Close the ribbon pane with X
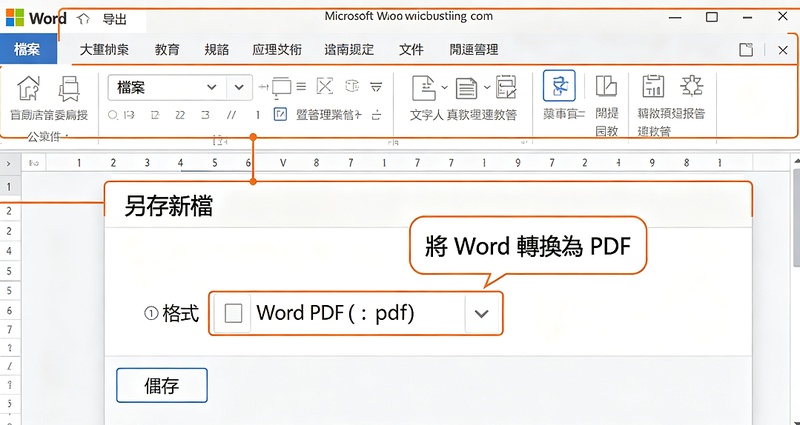The image size is (800, 425). pos(783,50)
